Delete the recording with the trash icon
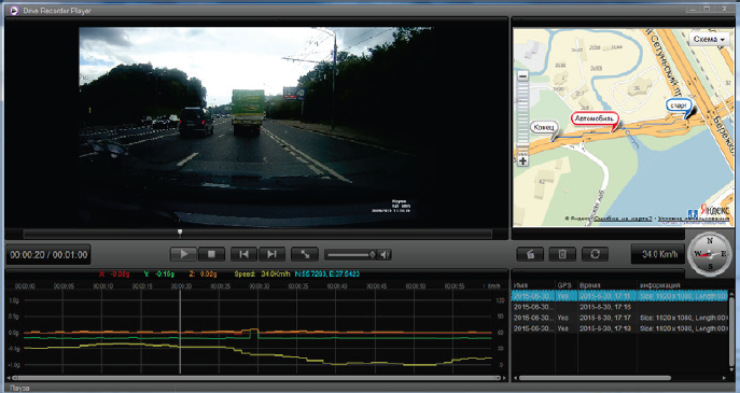Screen dimensions: 740x393 (562, 254)
